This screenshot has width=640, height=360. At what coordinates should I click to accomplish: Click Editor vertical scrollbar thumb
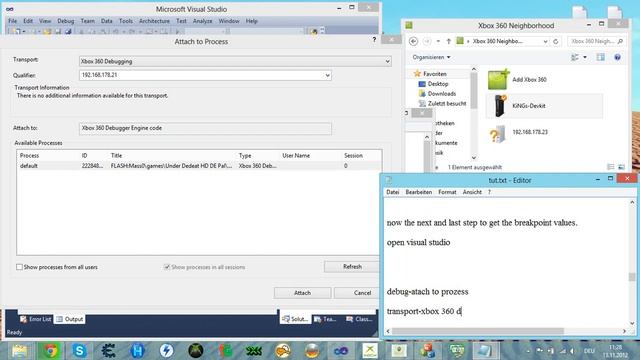tap(632, 277)
